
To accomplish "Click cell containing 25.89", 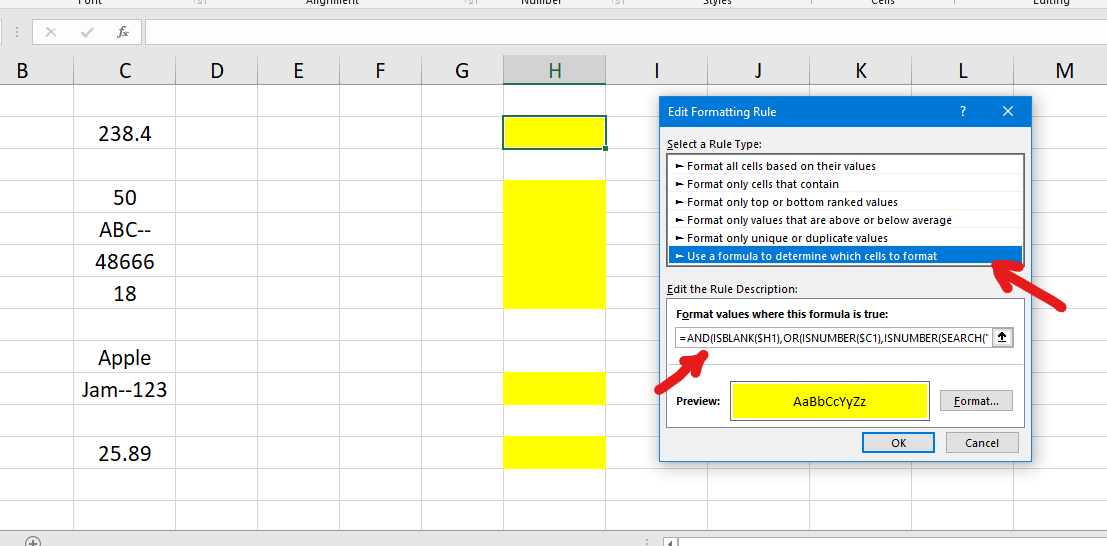I will point(124,453).
